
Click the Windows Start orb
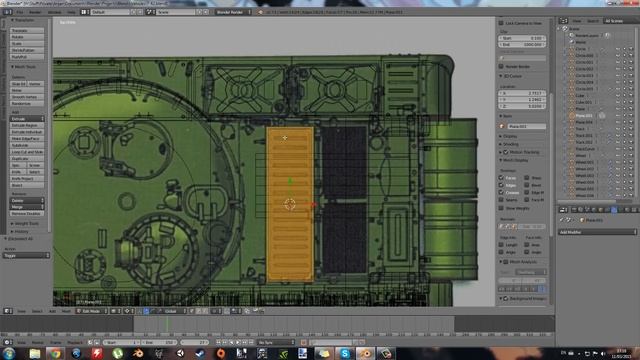pyautogui.click(x=9, y=353)
